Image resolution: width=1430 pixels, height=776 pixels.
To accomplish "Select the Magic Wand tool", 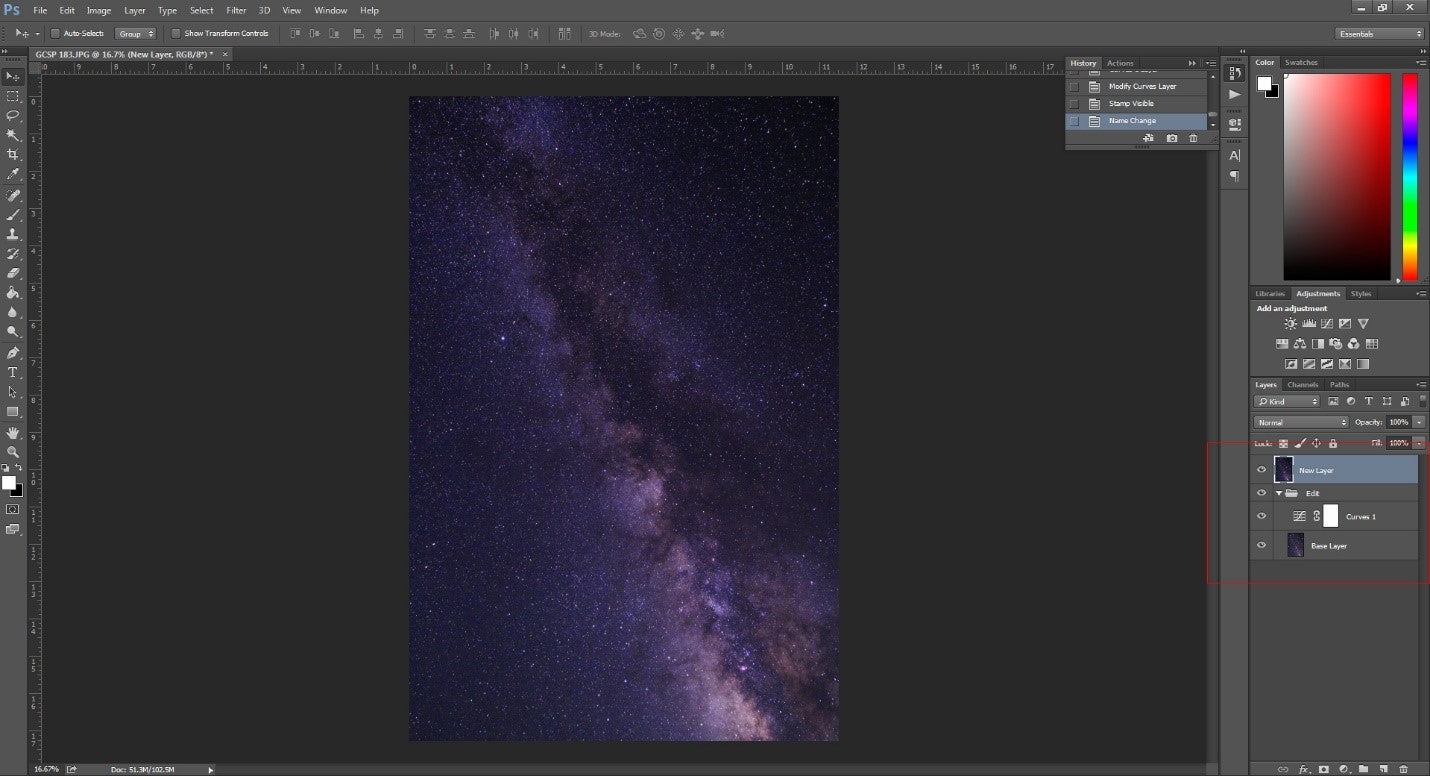I will [x=13, y=135].
